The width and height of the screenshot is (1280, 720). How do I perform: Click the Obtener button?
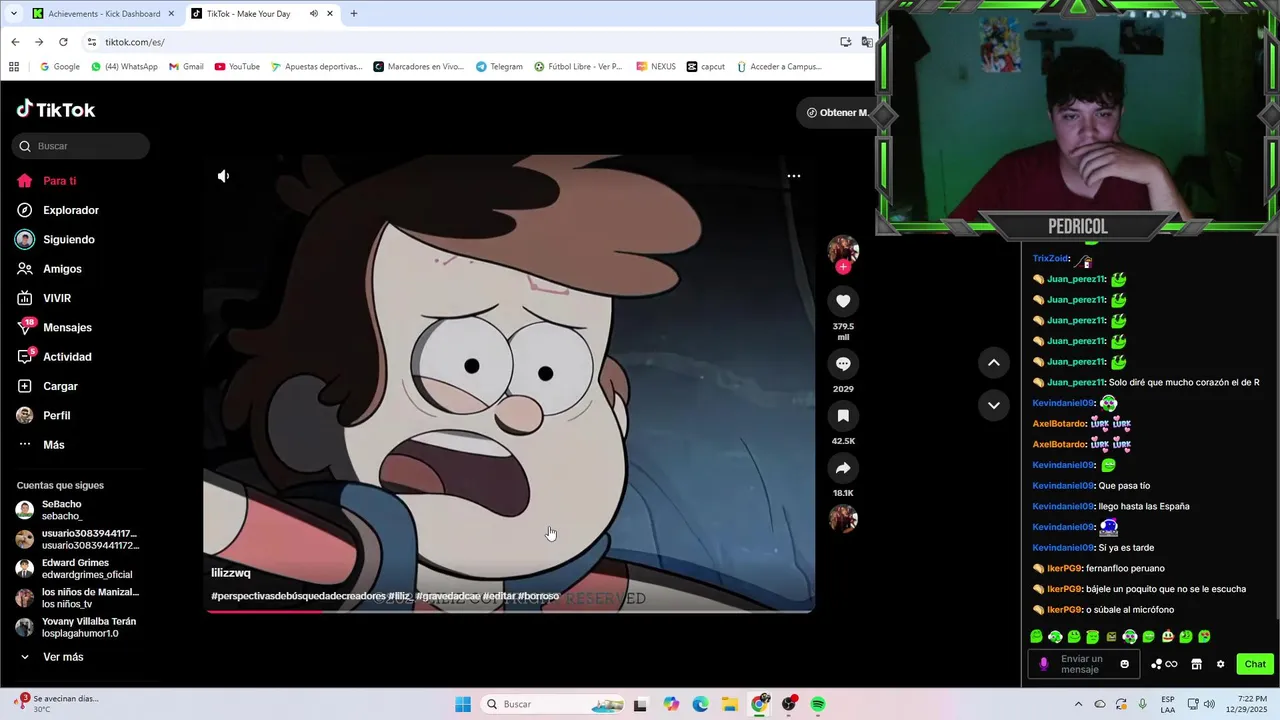point(838,112)
